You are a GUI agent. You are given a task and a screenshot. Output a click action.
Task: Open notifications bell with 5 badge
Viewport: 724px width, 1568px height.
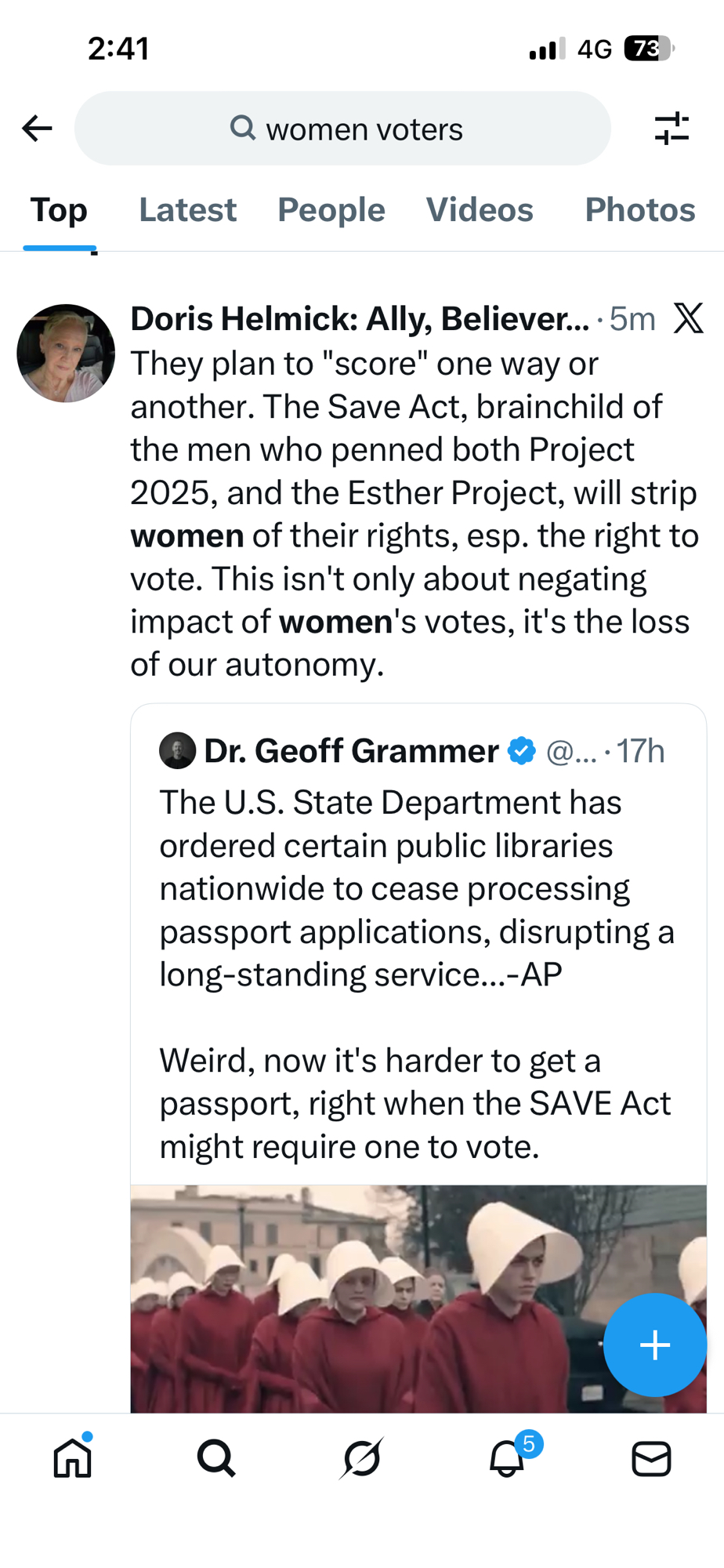point(507,1458)
